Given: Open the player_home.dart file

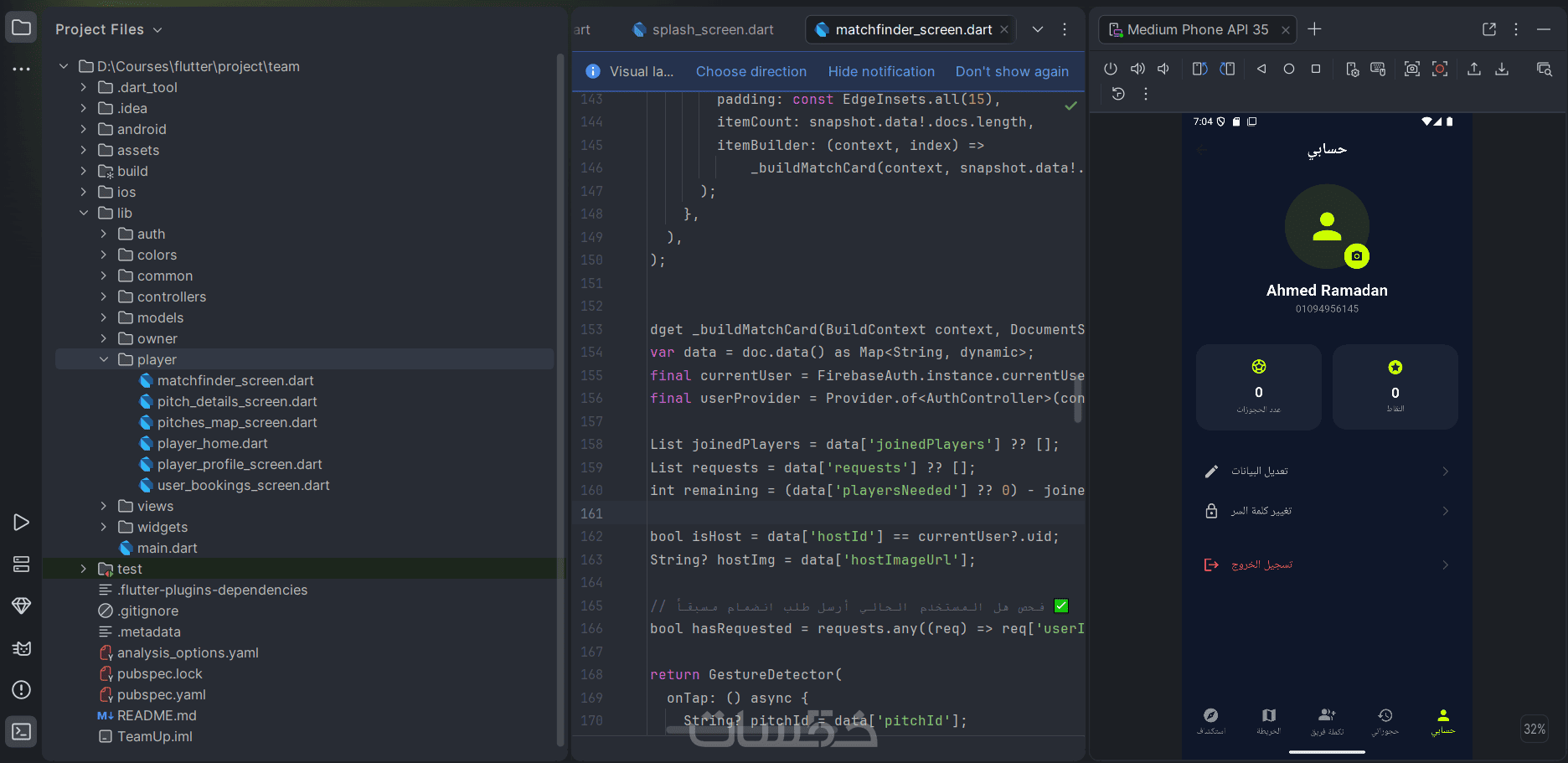Looking at the screenshot, I should 213,443.
